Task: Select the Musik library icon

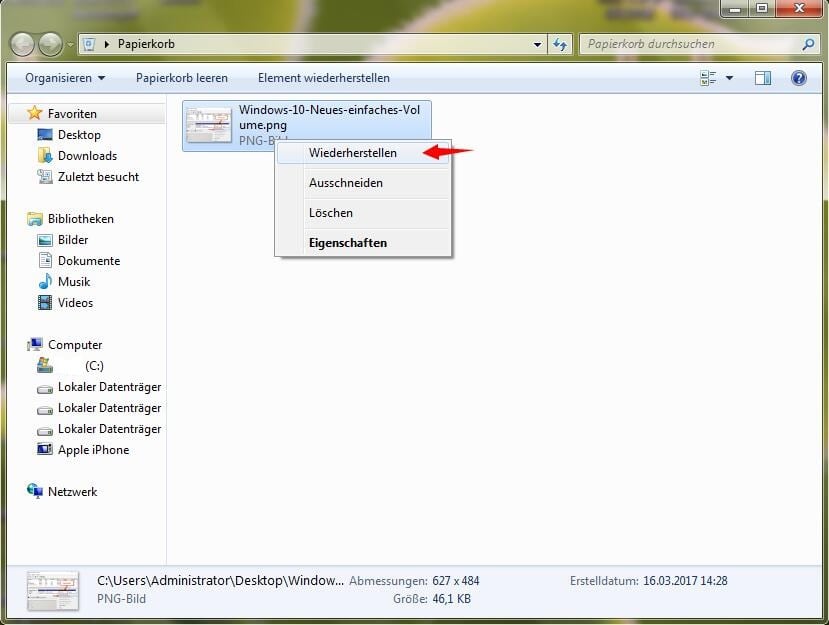Action: 45,282
